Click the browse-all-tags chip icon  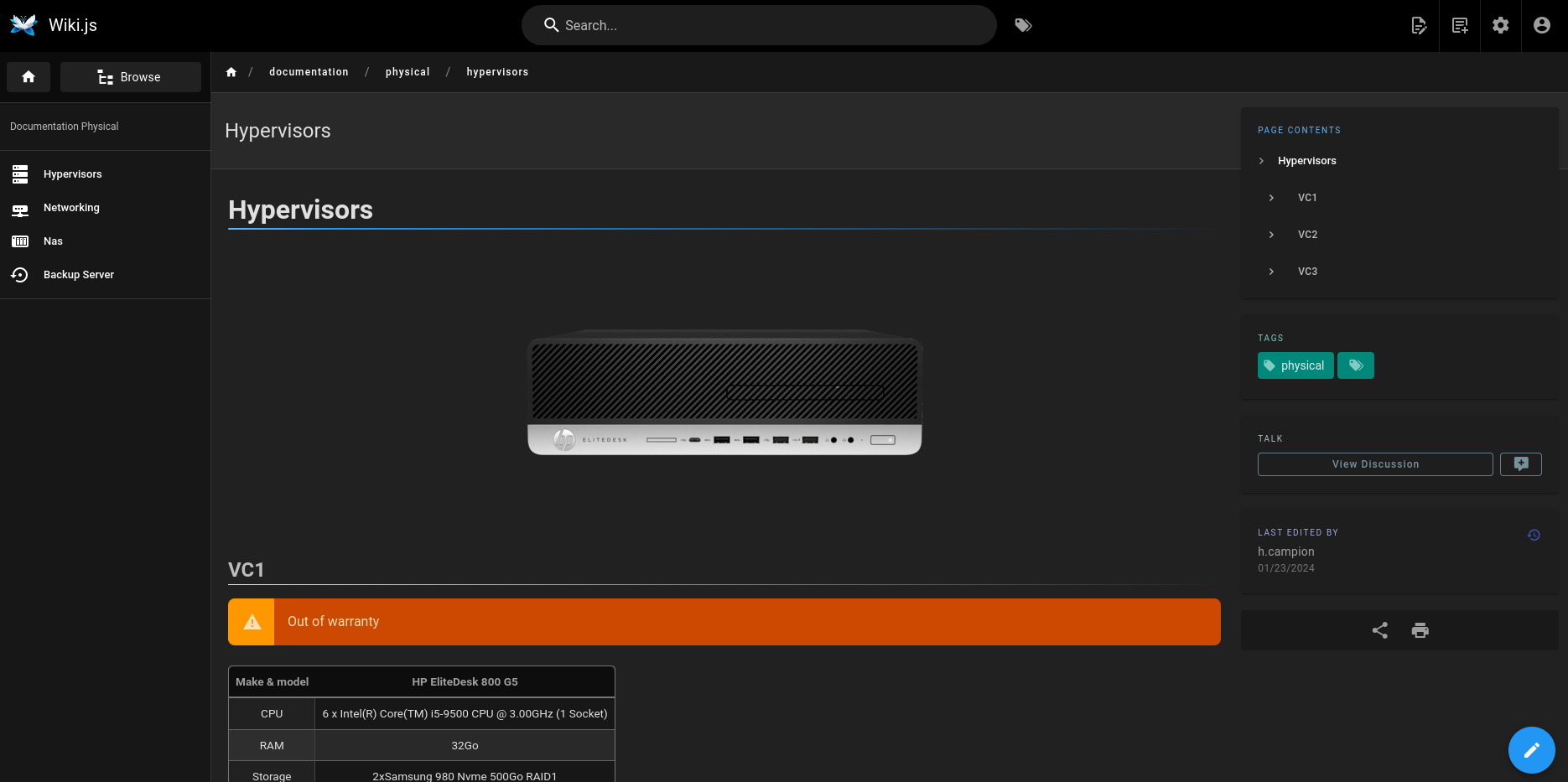click(x=1356, y=365)
